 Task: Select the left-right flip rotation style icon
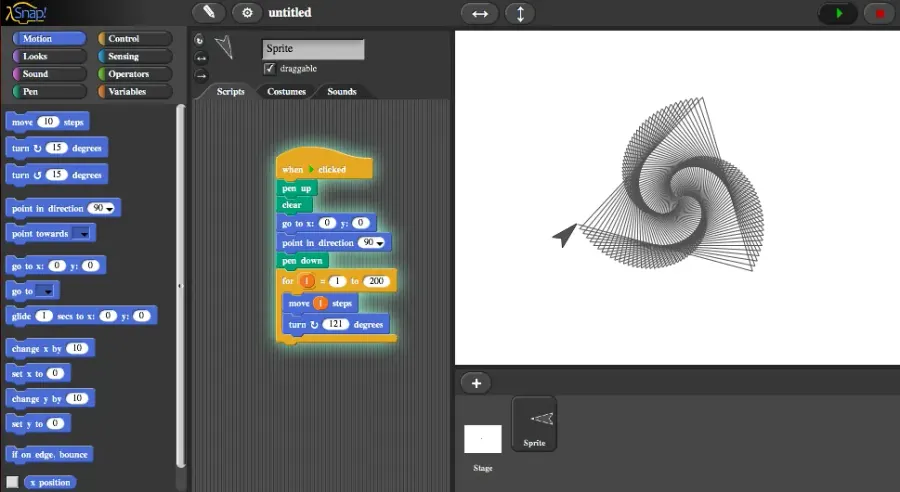(x=201, y=57)
